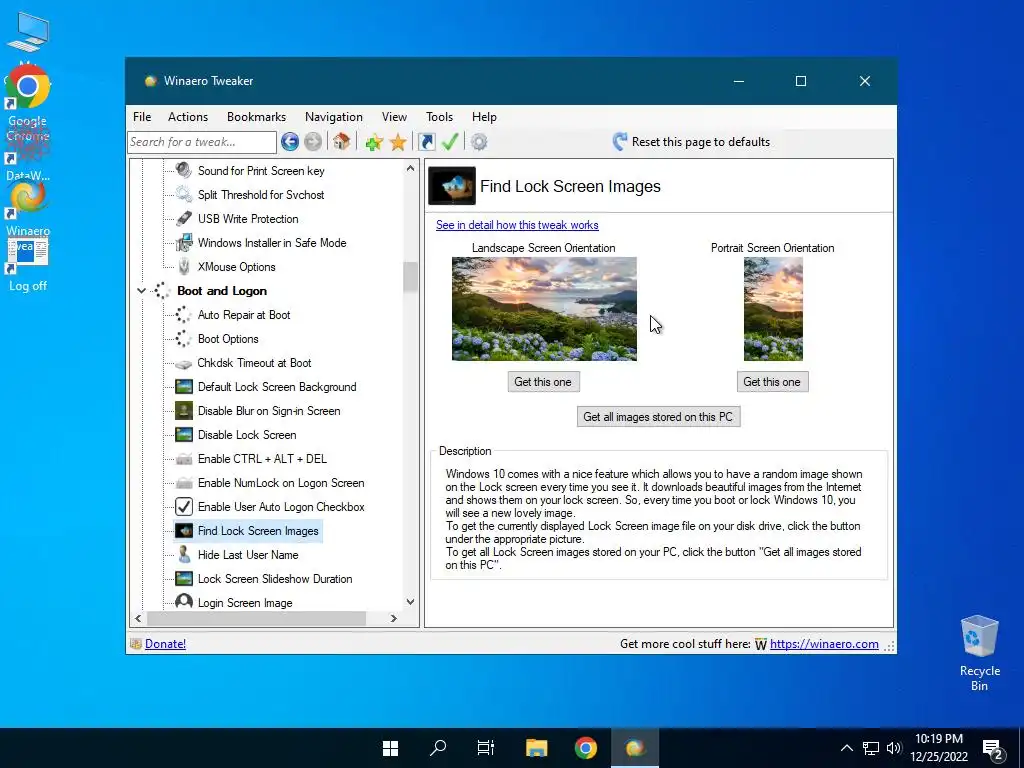1024x768 pixels.
Task: Click the Default Lock Screen Background icon
Action: tap(184, 387)
